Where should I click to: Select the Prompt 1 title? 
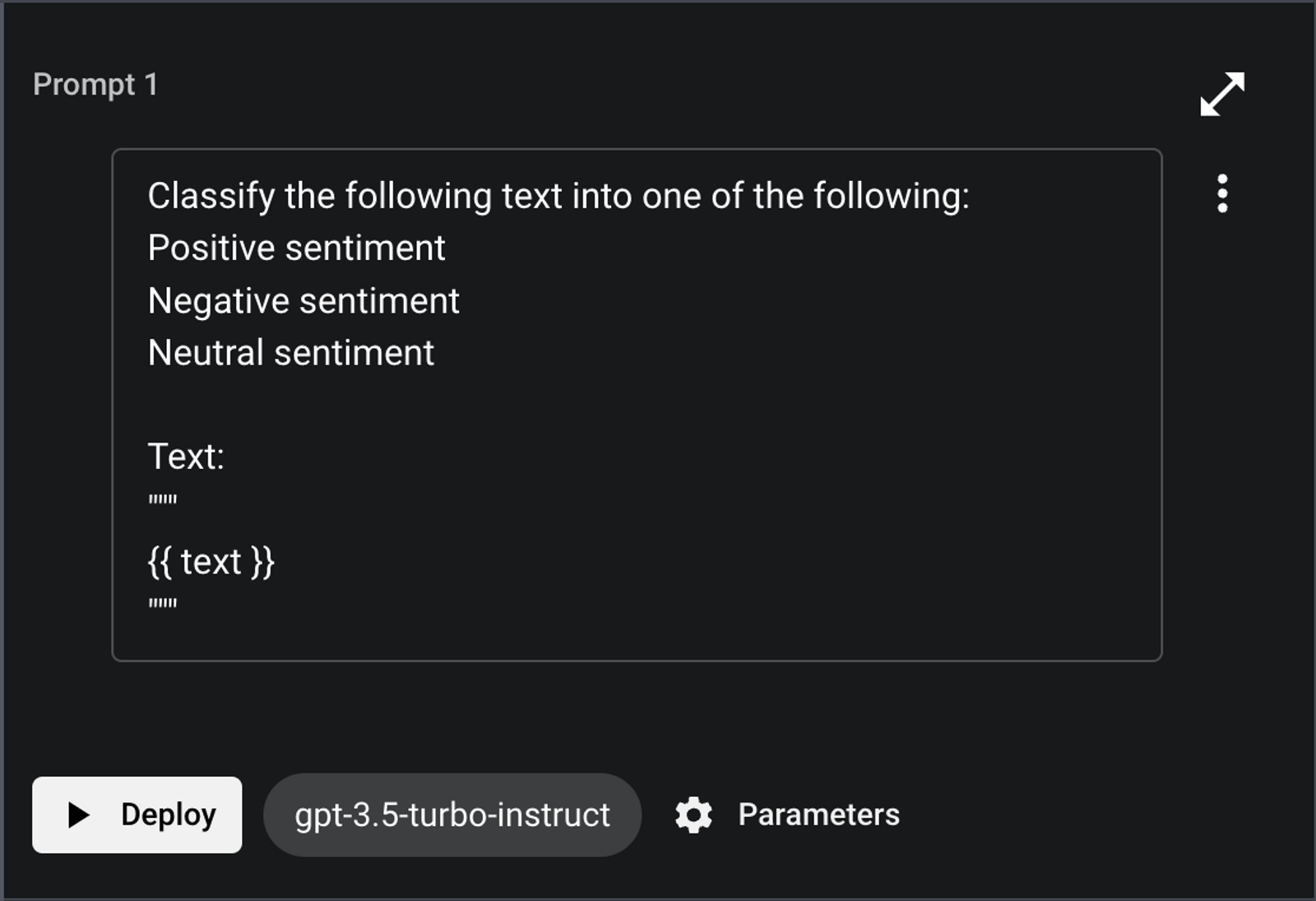[x=95, y=84]
